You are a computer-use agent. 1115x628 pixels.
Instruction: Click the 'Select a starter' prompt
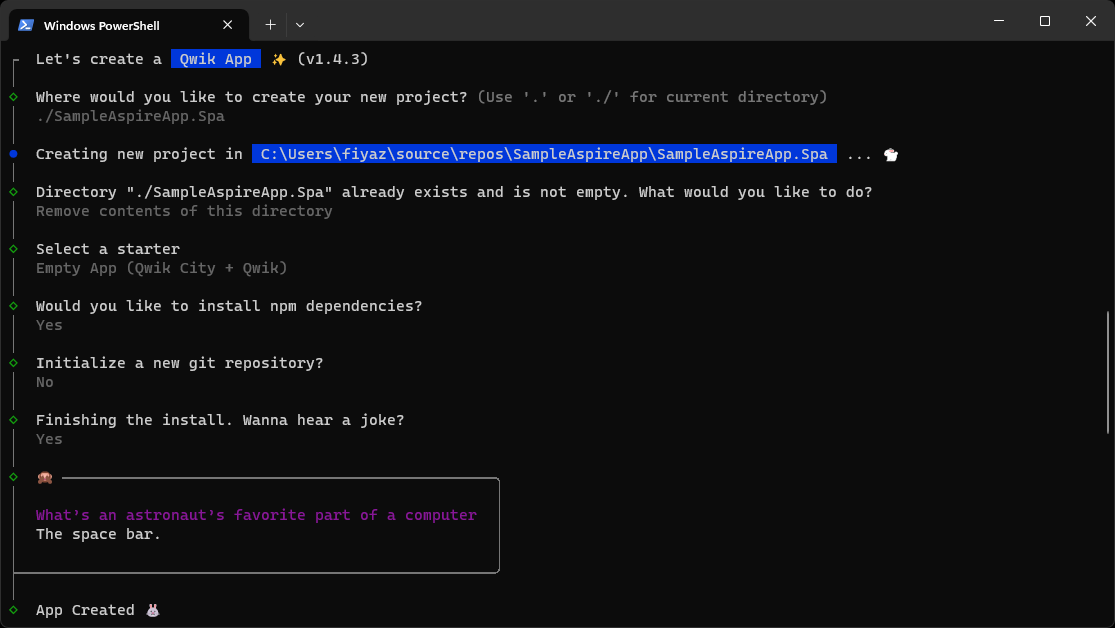coord(108,249)
